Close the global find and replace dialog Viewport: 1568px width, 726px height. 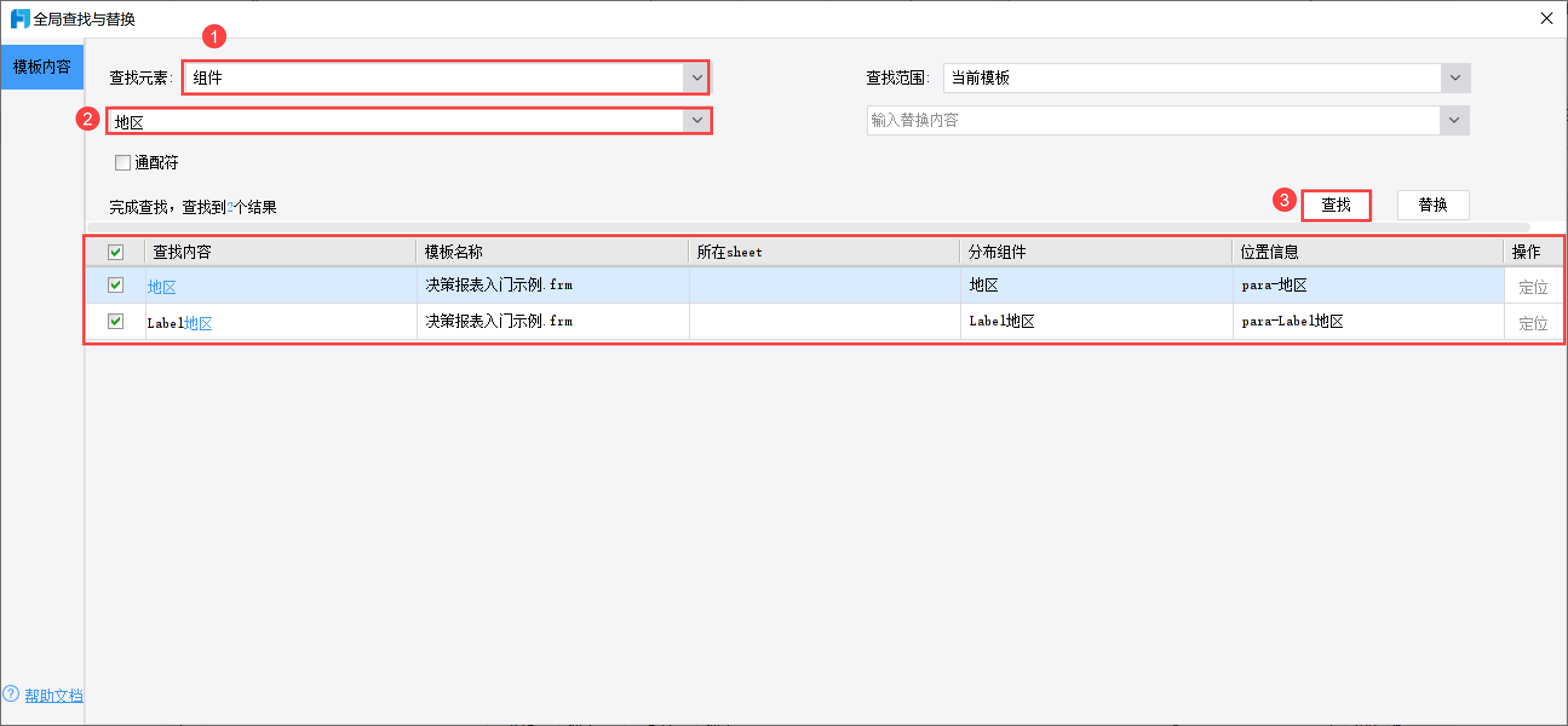click(x=1546, y=19)
